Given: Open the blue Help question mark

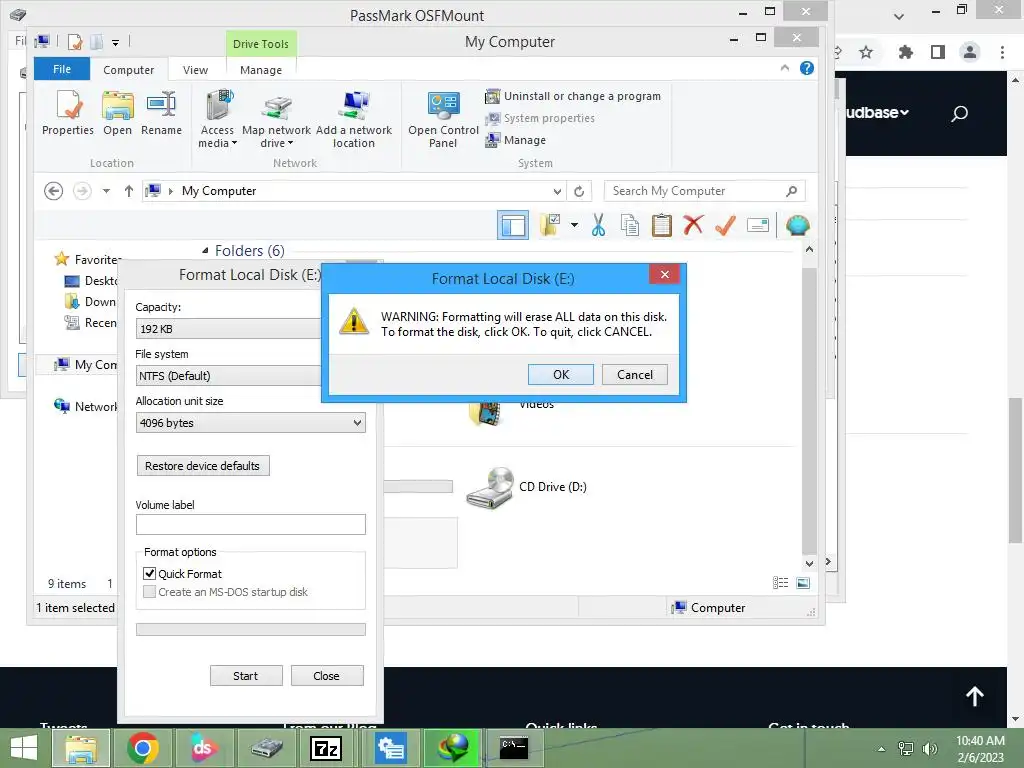Looking at the screenshot, I should click(x=807, y=68).
